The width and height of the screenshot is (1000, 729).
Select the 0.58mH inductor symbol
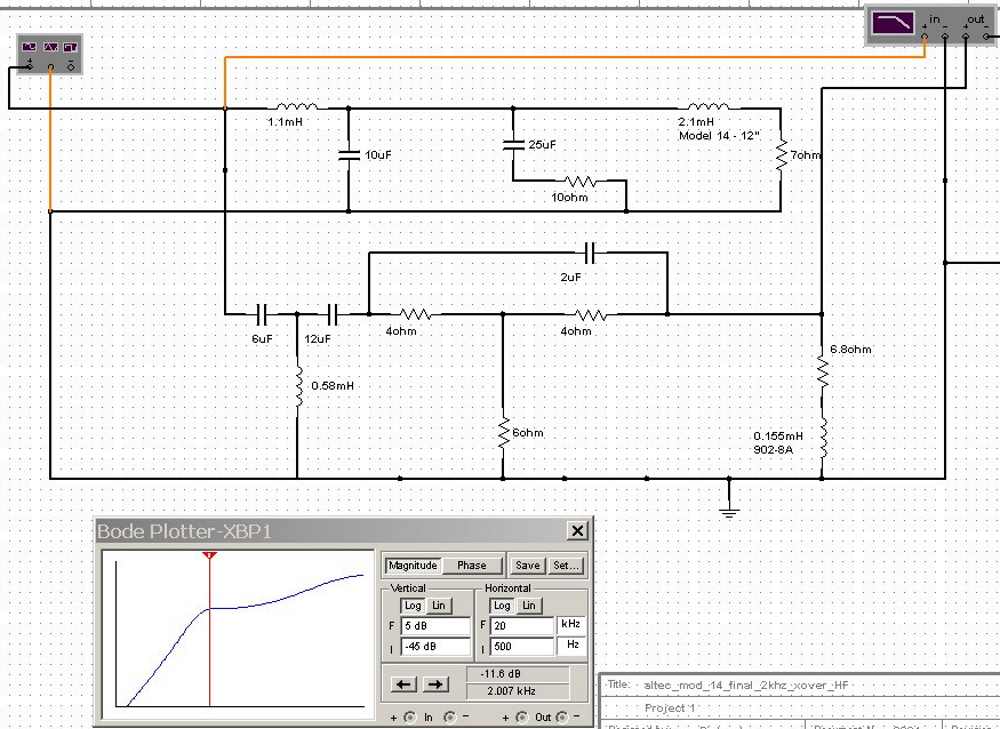click(x=298, y=387)
